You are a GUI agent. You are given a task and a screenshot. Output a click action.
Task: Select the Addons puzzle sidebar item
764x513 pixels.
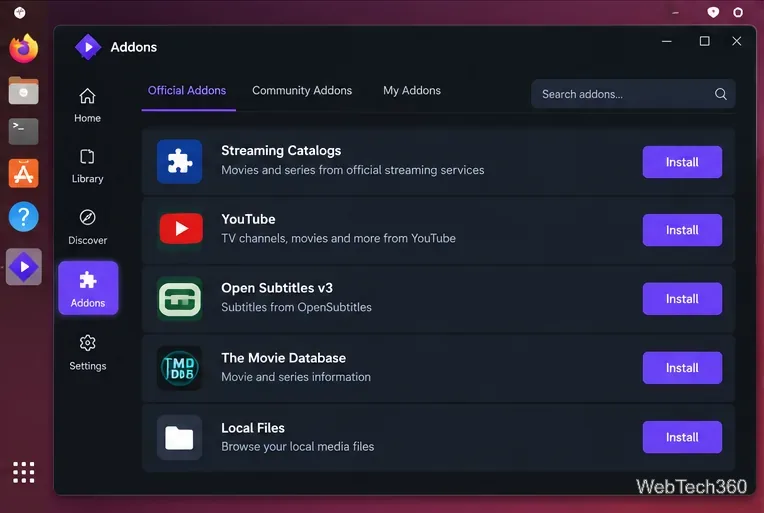88,288
